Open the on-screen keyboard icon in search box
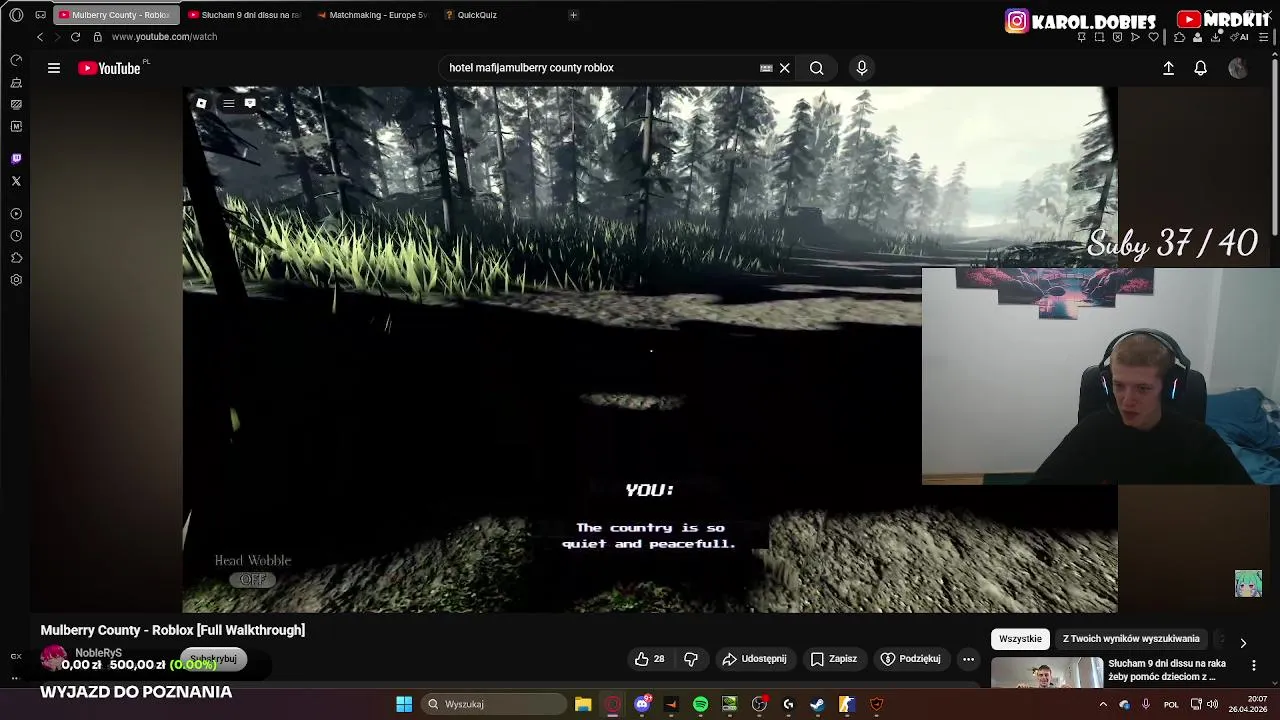Screen dimensions: 1280x720 click(x=766, y=68)
